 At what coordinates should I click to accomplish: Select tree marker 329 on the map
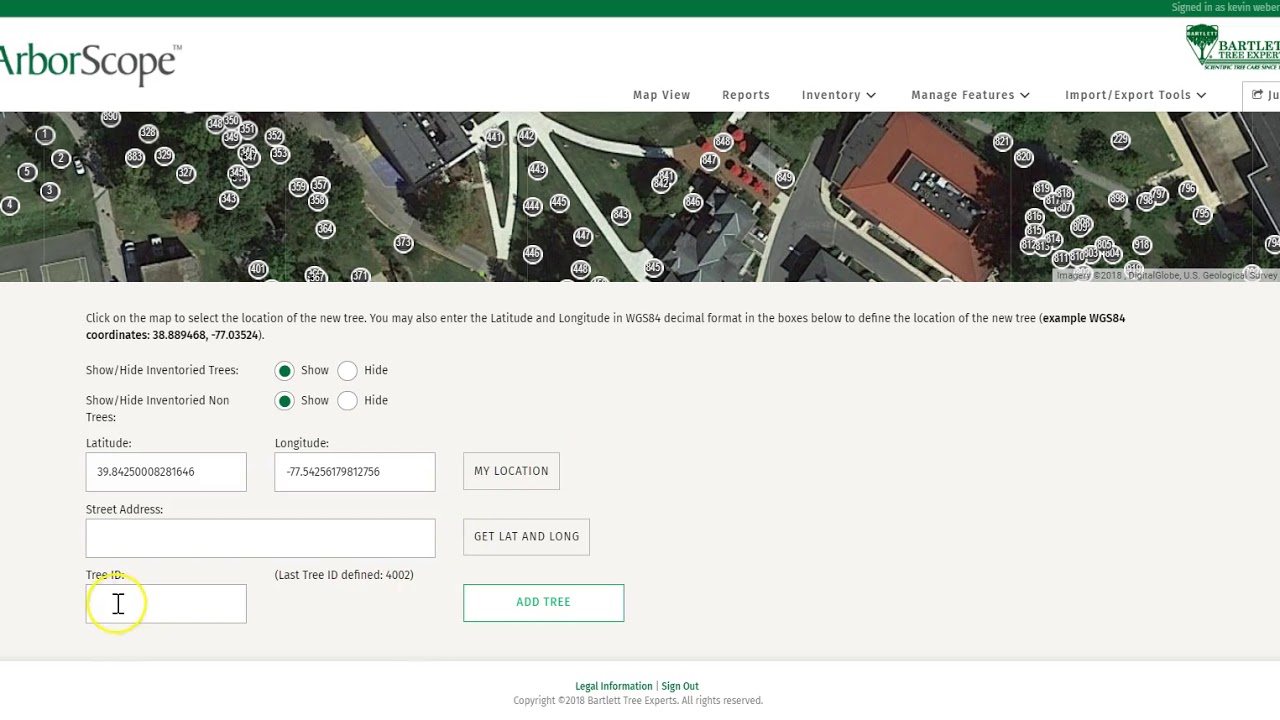click(x=164, y=155)
